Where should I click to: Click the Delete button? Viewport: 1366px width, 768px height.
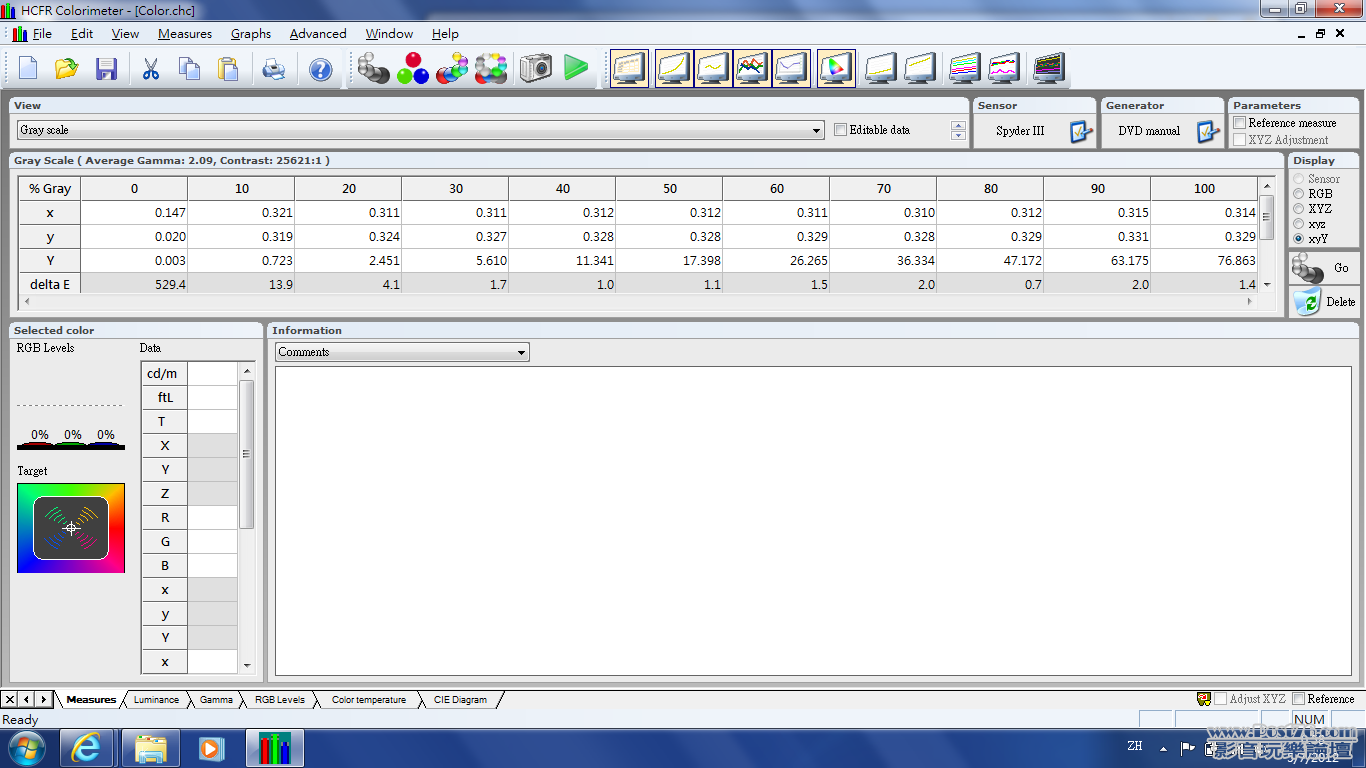tap(1323, 301)
